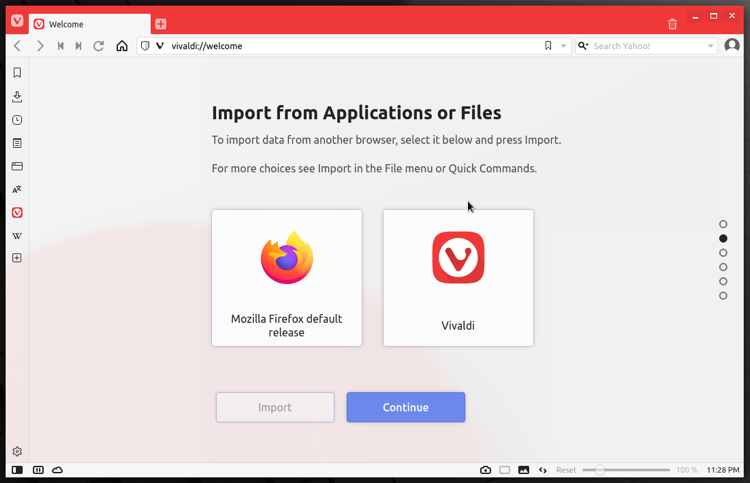Image resolution: width=750 pixels, height=483 pixels.
Task: Reload the current page
Action: (99, 46)
